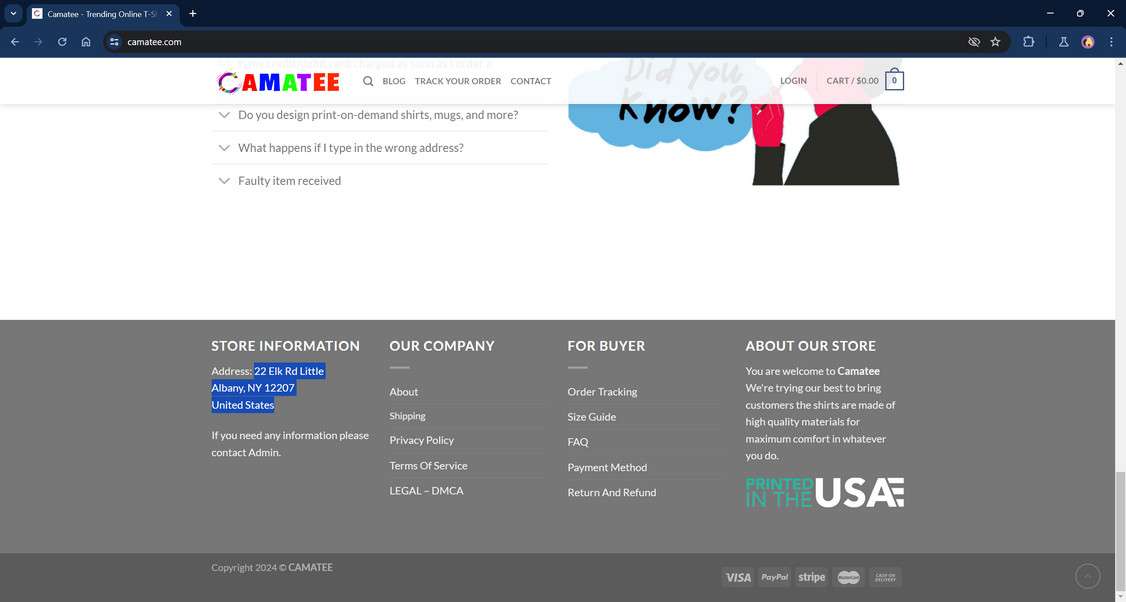Screen dimensions: 1126x602
Task: Click the LOGIN link
Action: pyautogui.click(x=794, y=80)
